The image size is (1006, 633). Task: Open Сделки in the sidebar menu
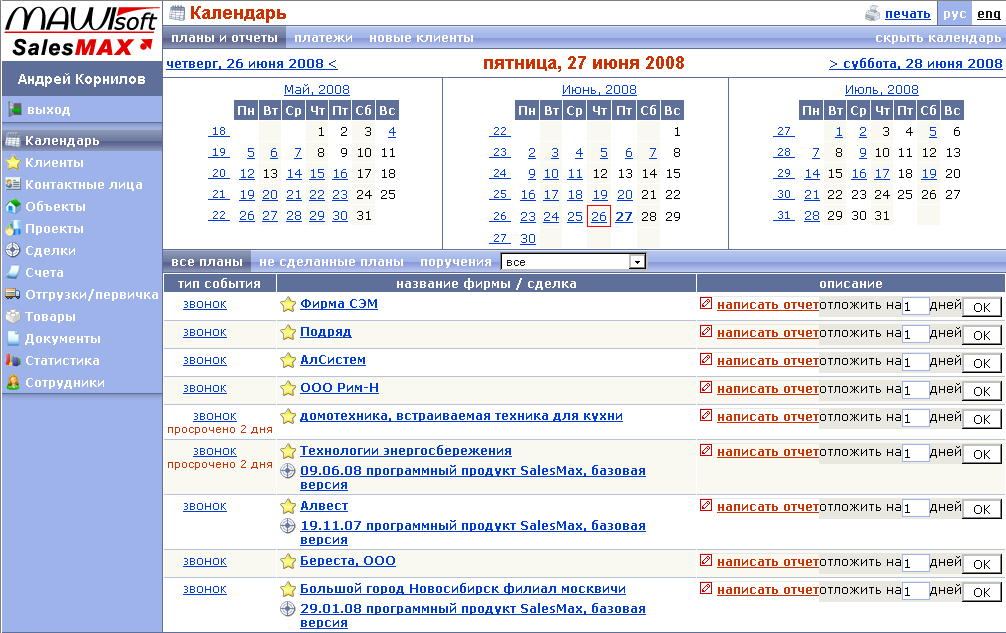(50, 250)
